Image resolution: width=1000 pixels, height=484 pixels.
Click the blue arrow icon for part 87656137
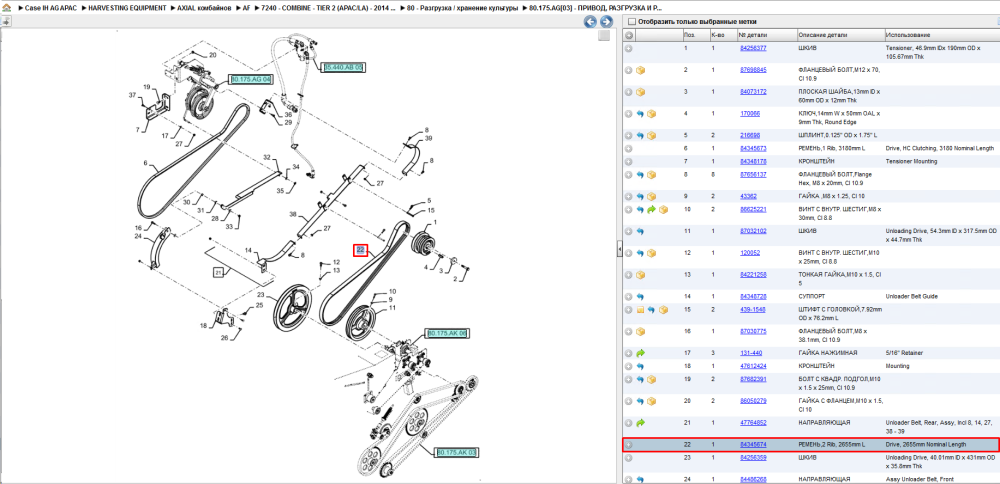coord(640,174)
